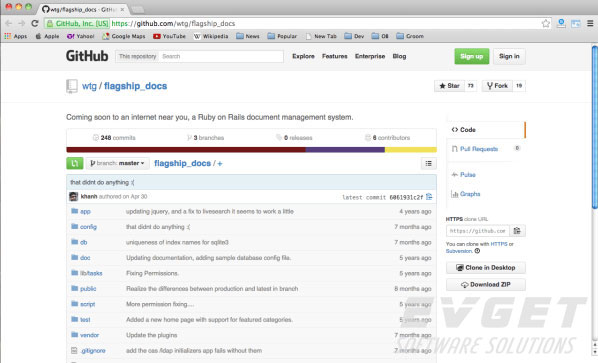Image resolution: width=598 pixels, height=363 pixels.
Task: View the 0 releases link
Action: pyautogui.click(x=294, y=138)
